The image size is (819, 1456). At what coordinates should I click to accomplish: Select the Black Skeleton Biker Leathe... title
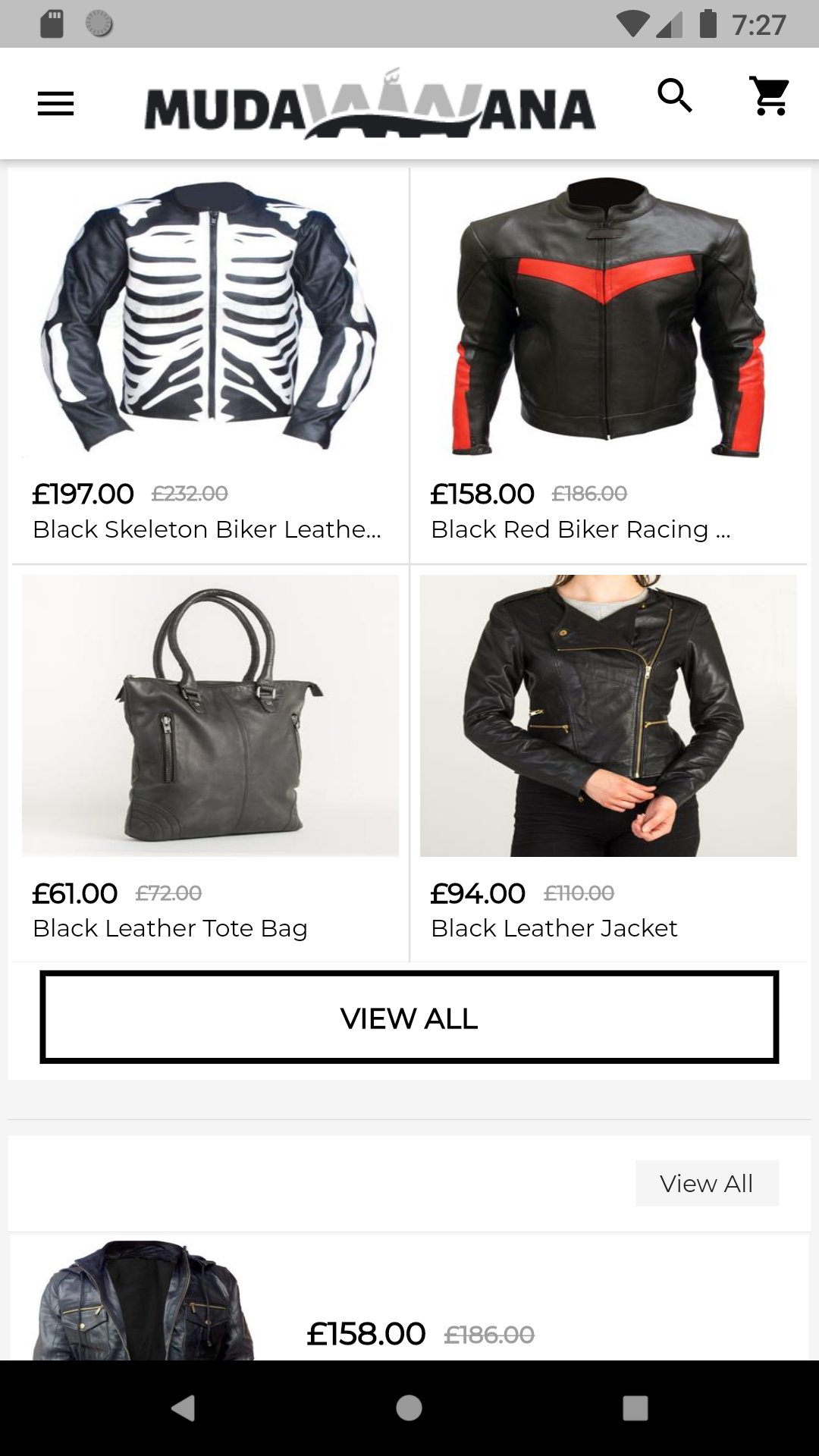pos(207,529)
